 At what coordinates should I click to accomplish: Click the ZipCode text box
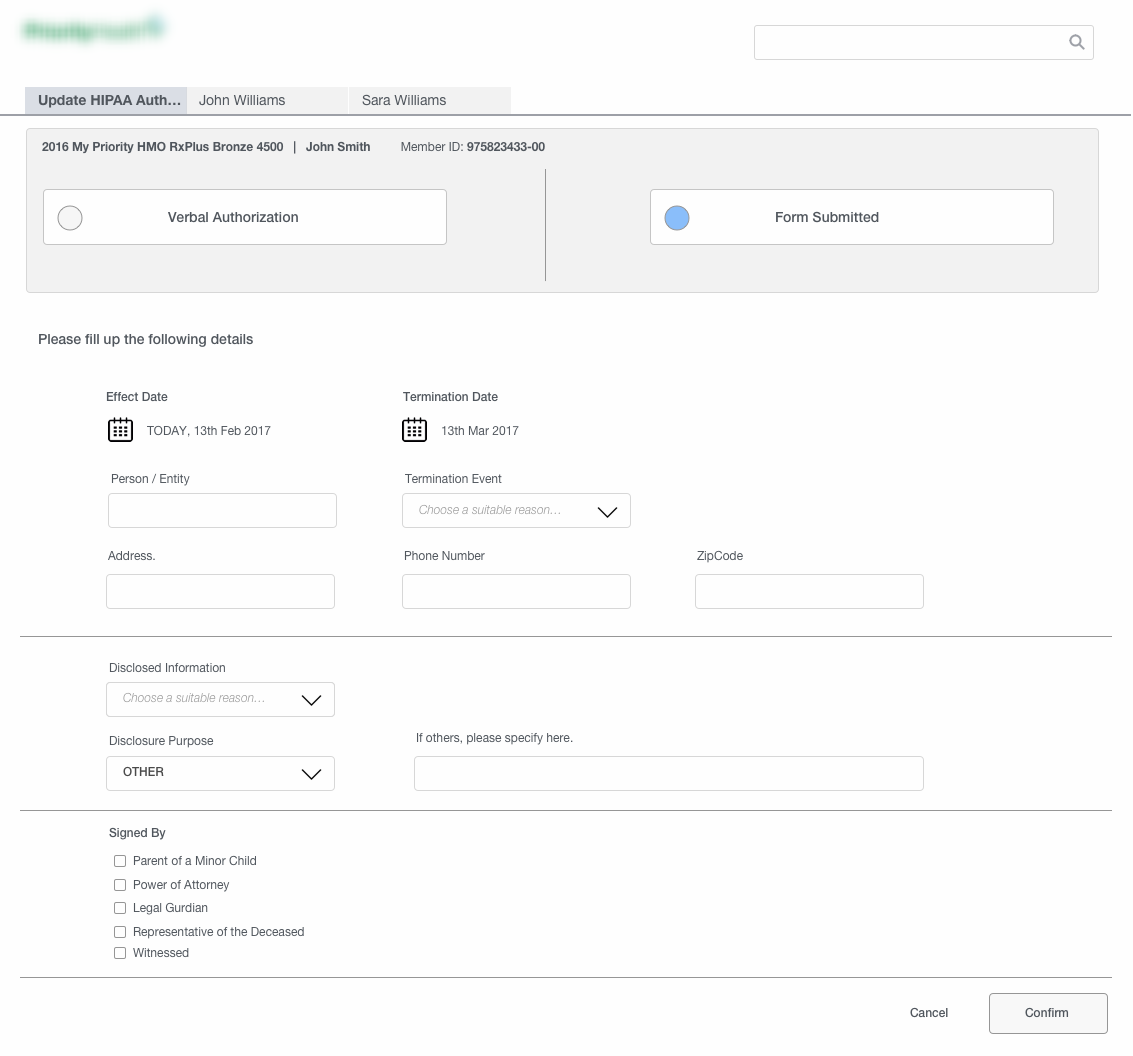click(809, 591)
